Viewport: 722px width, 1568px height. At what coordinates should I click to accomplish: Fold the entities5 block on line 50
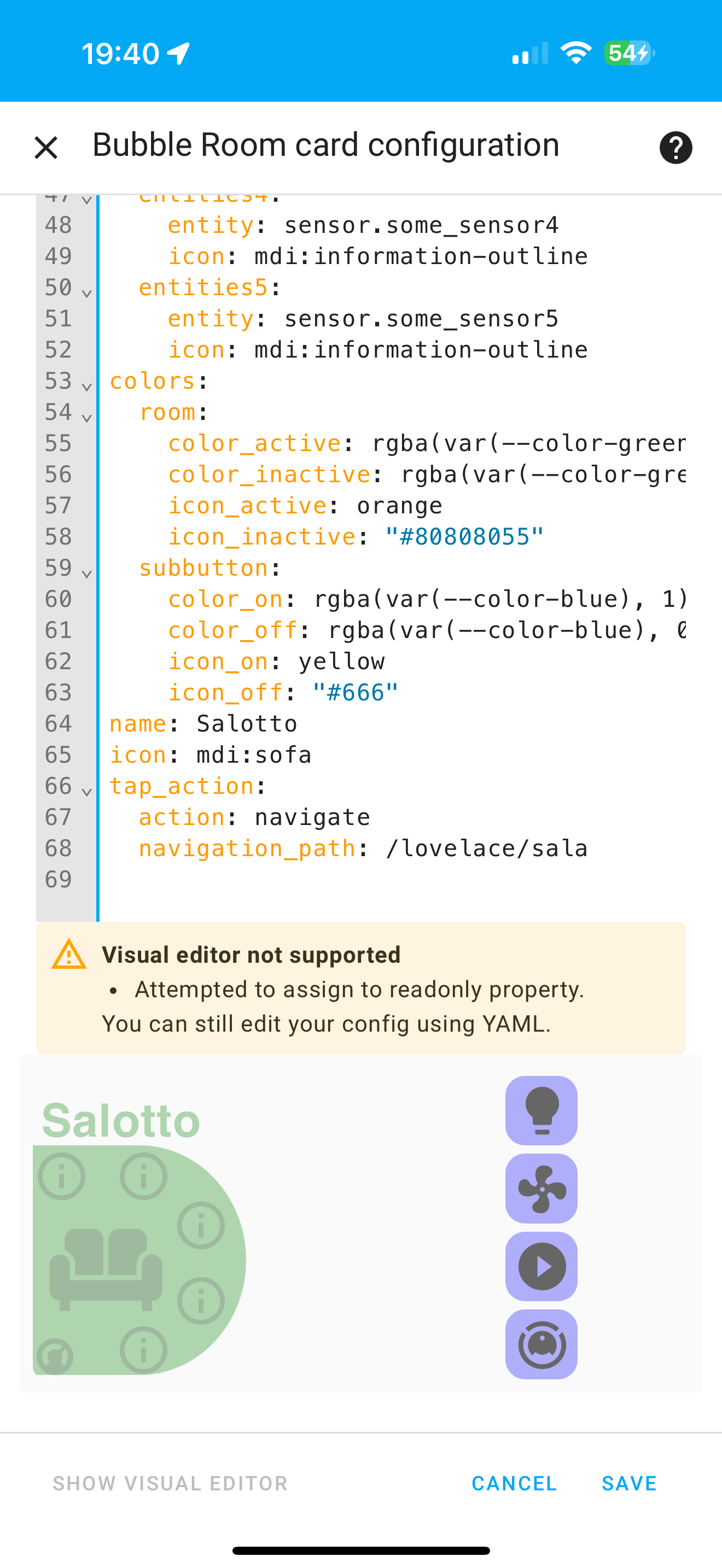tap(86, 292)
